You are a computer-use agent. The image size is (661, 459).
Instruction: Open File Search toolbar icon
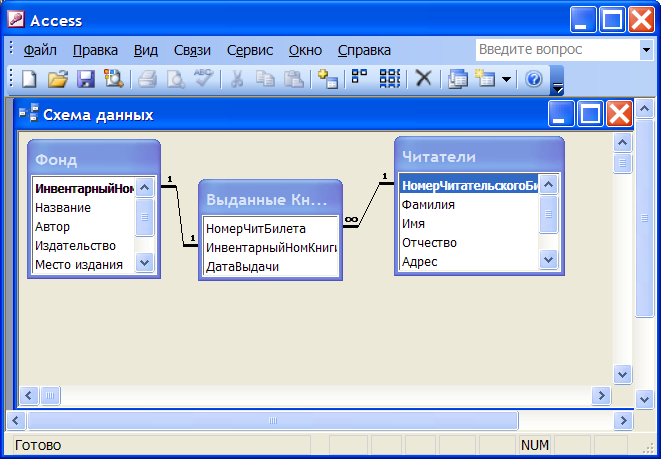click(x=114, y=78)
